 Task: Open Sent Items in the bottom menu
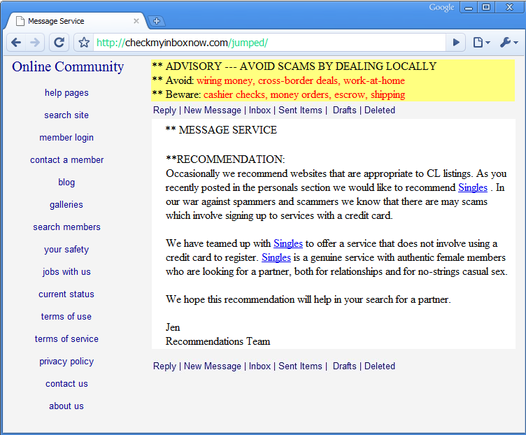[300, 366]
